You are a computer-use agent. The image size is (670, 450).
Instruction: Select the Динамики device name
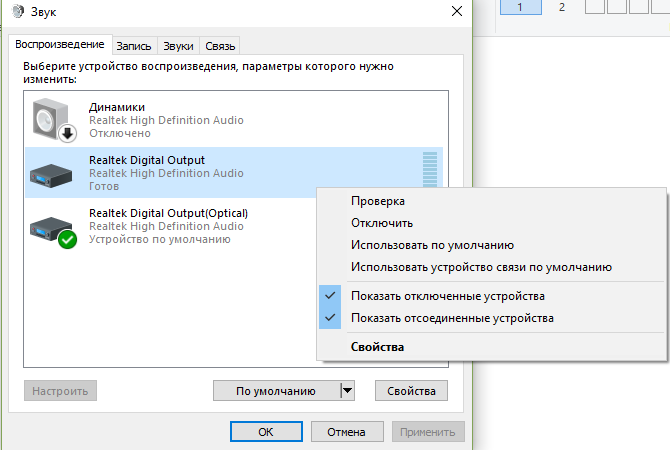(117, 107)
